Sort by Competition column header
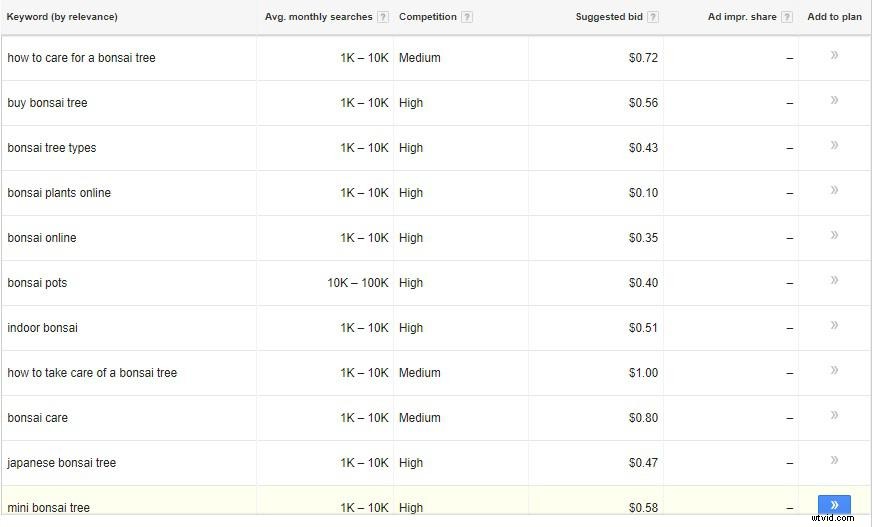The width and height of the screenshot is (873, 527). tap(427, 17)
